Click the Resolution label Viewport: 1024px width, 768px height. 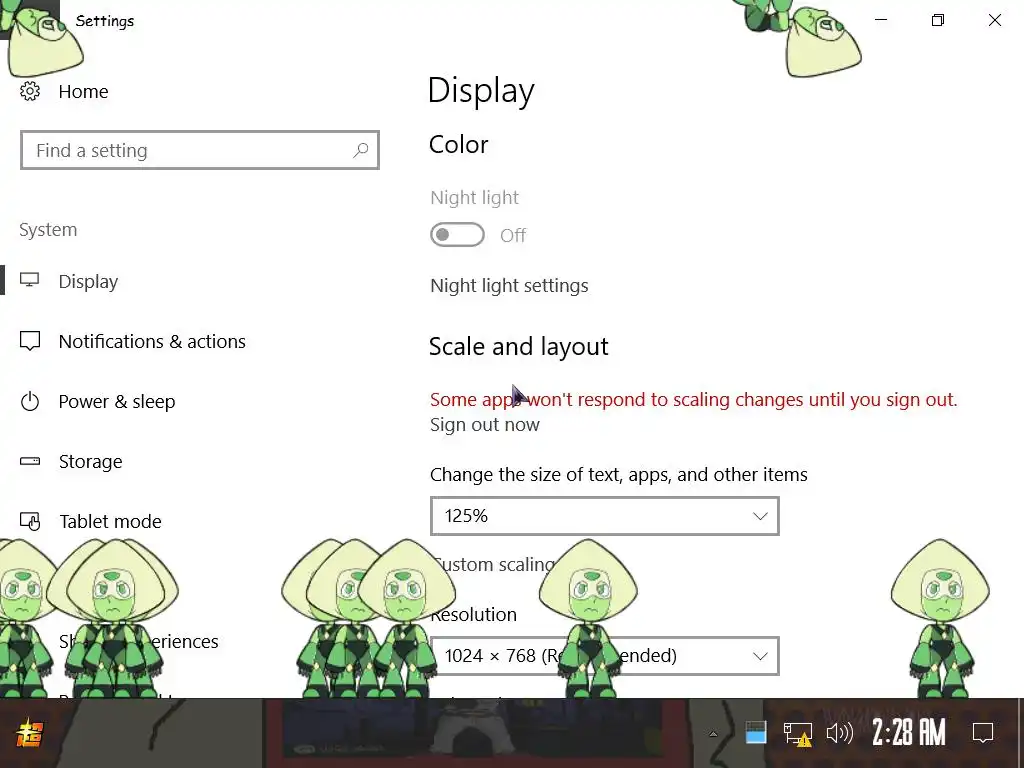[473, 615]
